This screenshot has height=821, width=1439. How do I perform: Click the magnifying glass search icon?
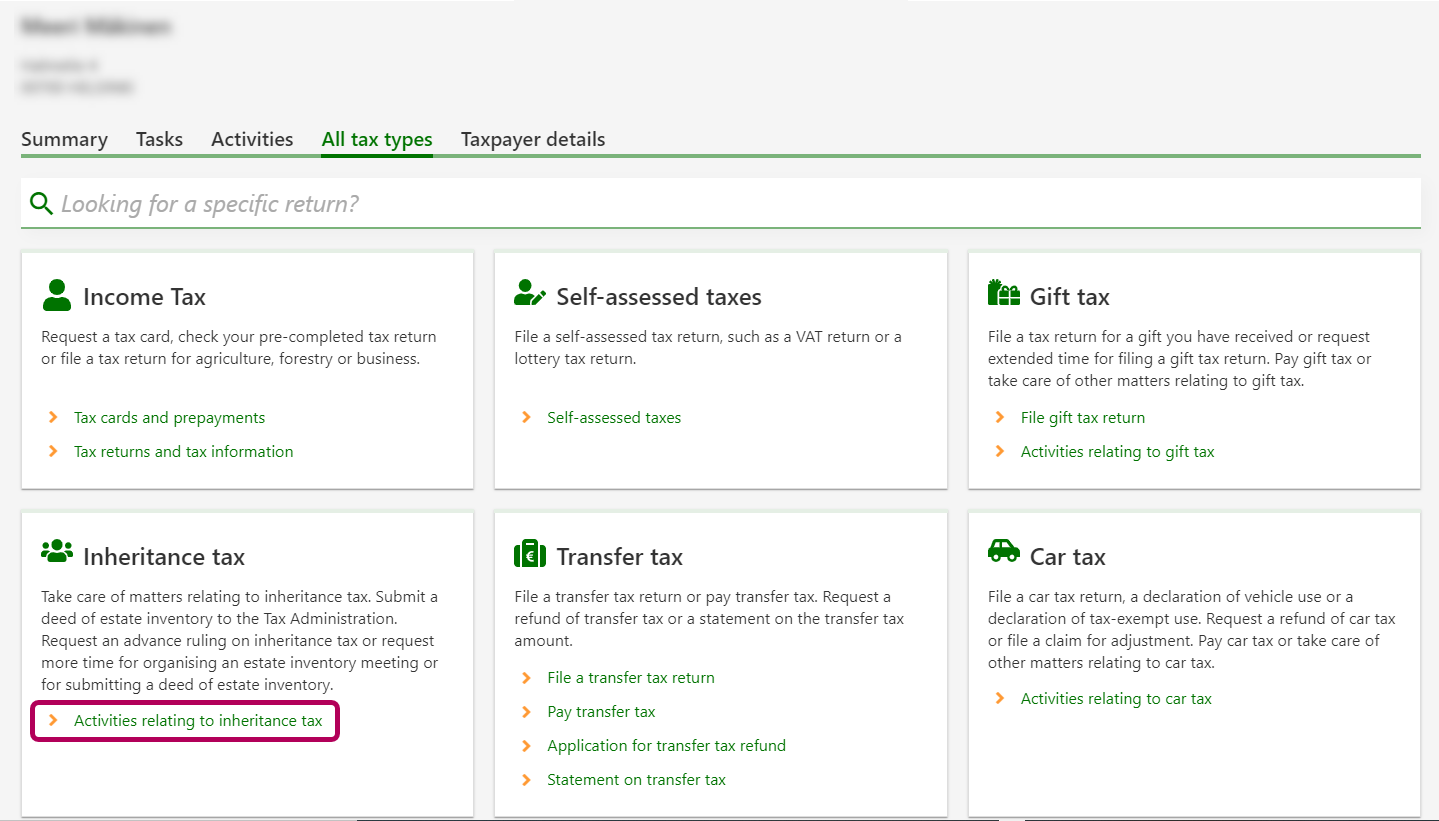pyautogui.click(x=41, y=204)
